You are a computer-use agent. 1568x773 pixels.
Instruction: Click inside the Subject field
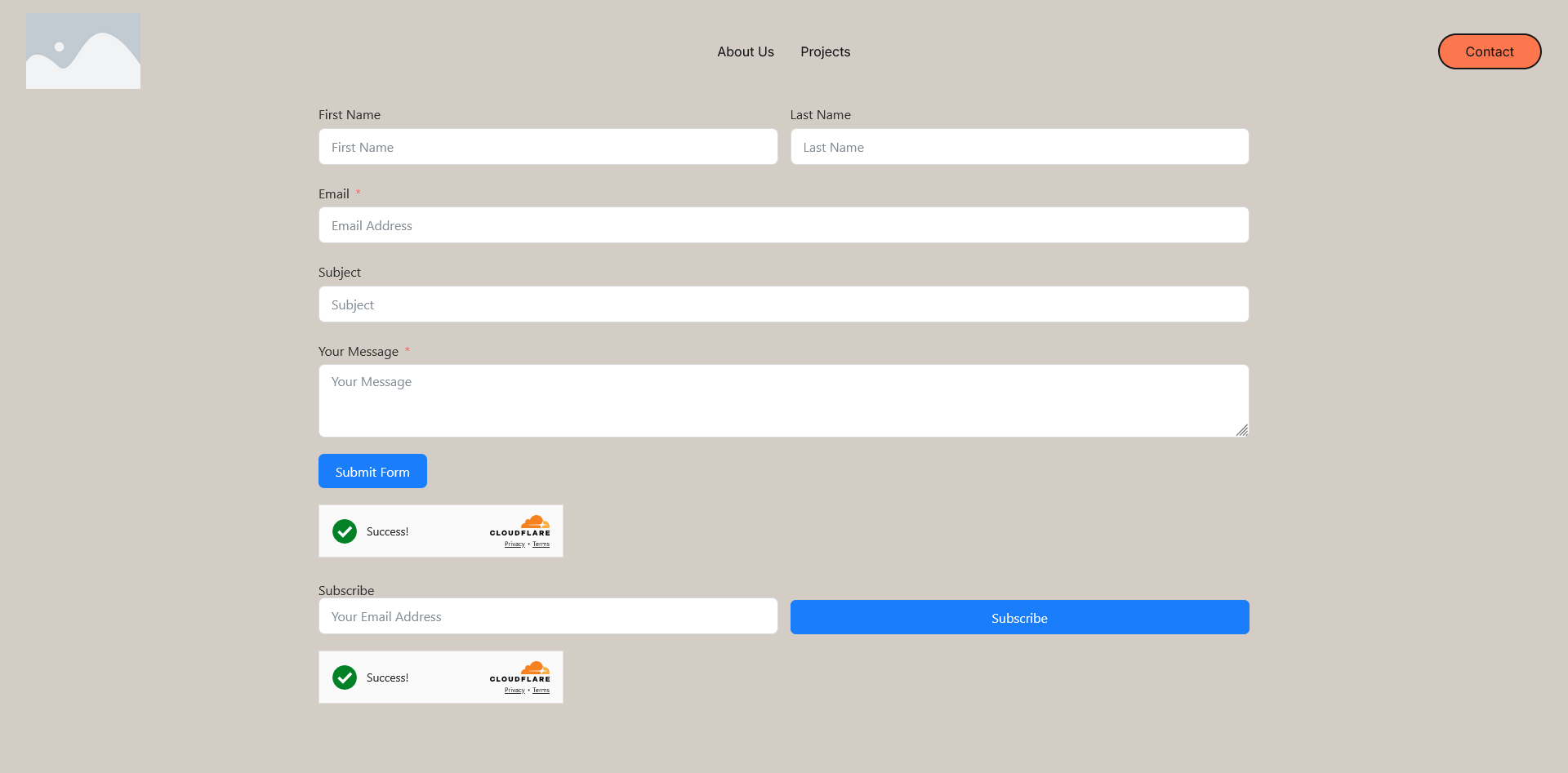[x=783, y=304]
